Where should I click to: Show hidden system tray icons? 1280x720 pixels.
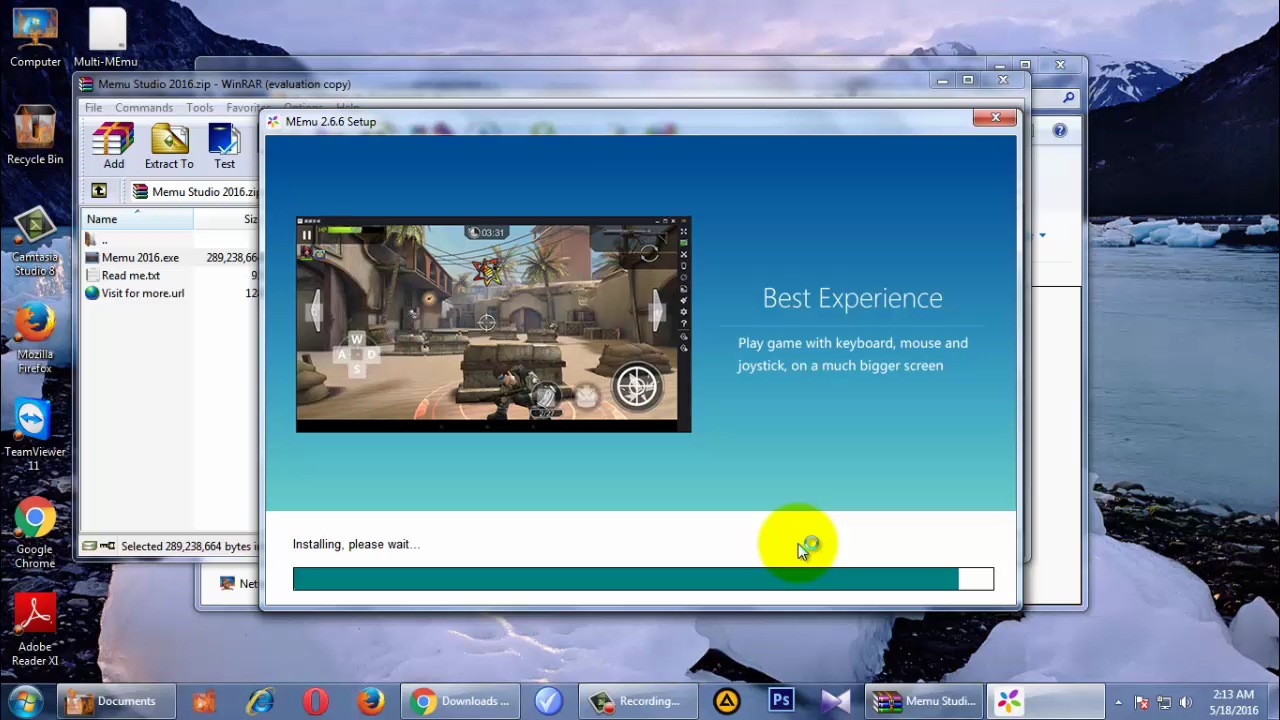click(x=1118, y=702)
